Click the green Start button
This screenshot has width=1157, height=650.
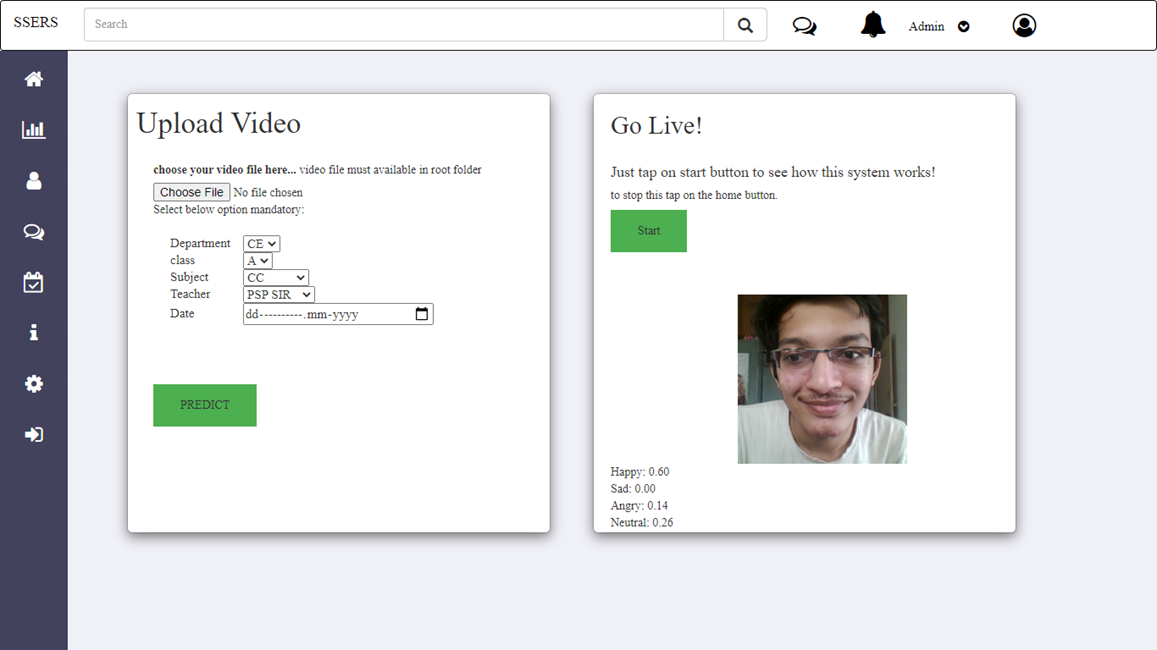coord(649,231)
